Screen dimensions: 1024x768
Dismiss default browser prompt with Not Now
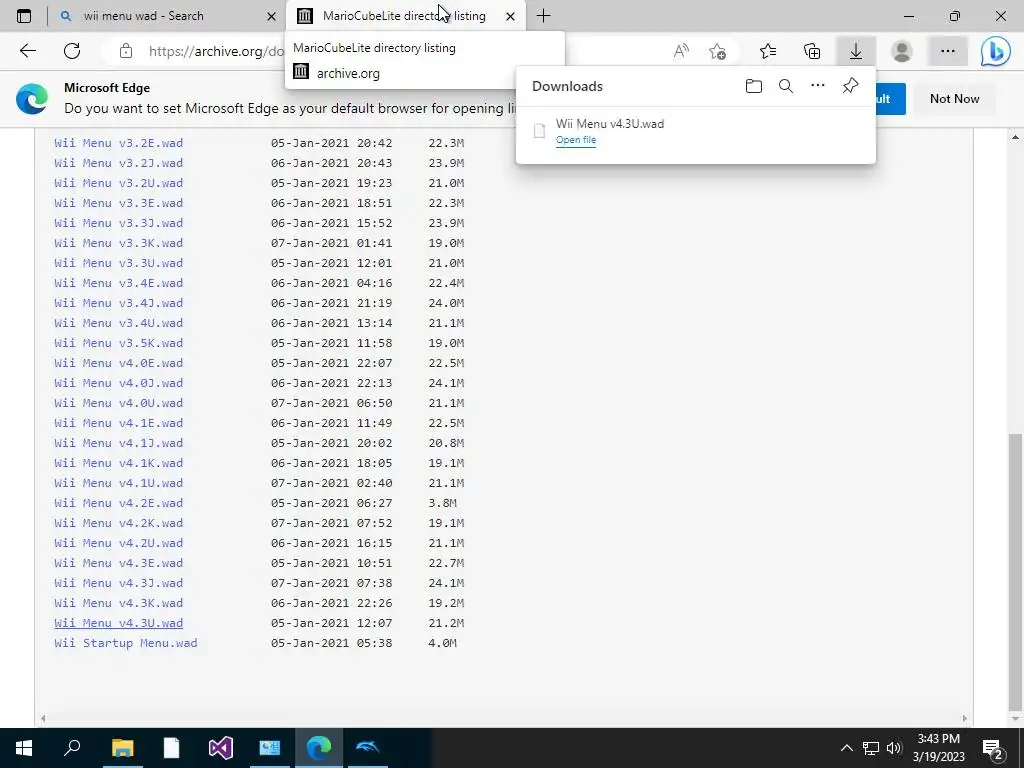[x=954, y=99]
